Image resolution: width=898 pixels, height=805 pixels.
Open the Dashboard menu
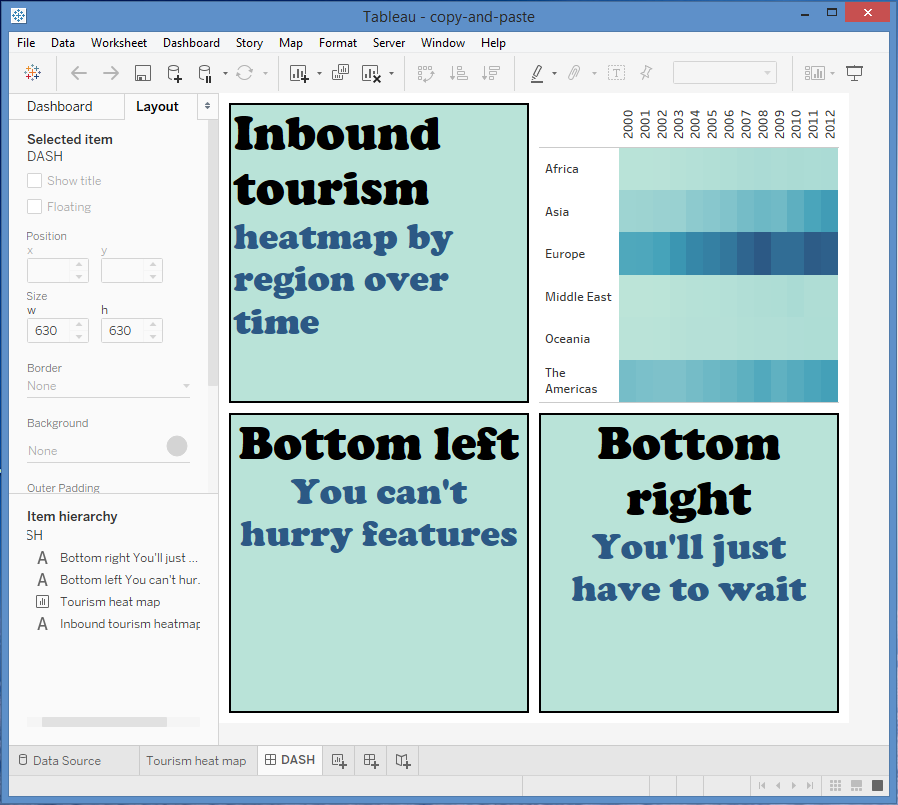191,43
